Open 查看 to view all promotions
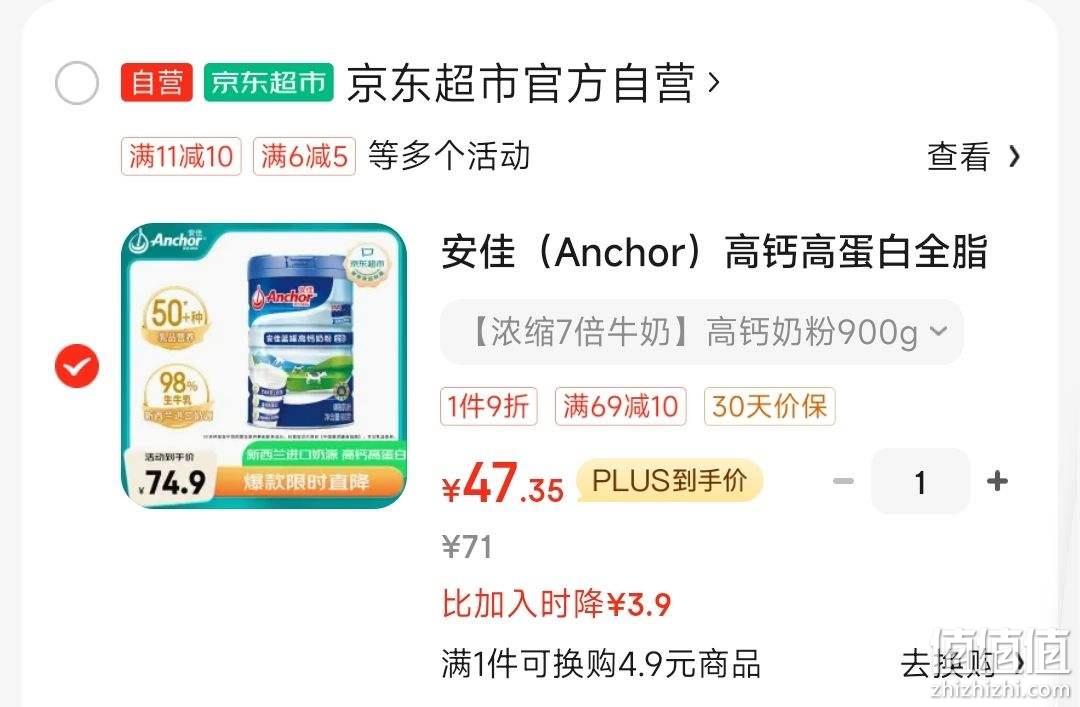The width and height of the screenshot is (1080, 707). click(x=973, y=156)
